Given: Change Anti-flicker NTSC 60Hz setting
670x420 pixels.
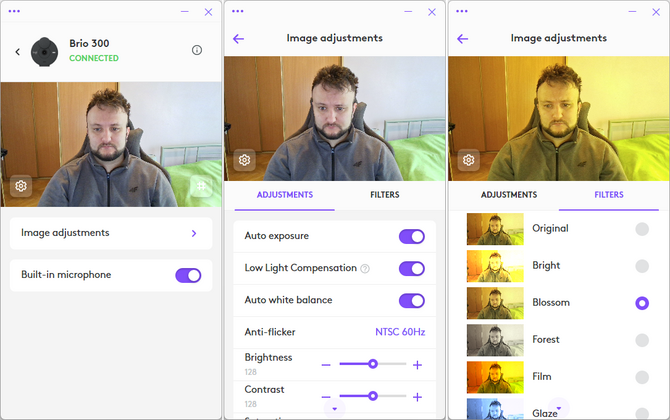Looking at the screenshot, I should tap(400, 332).
